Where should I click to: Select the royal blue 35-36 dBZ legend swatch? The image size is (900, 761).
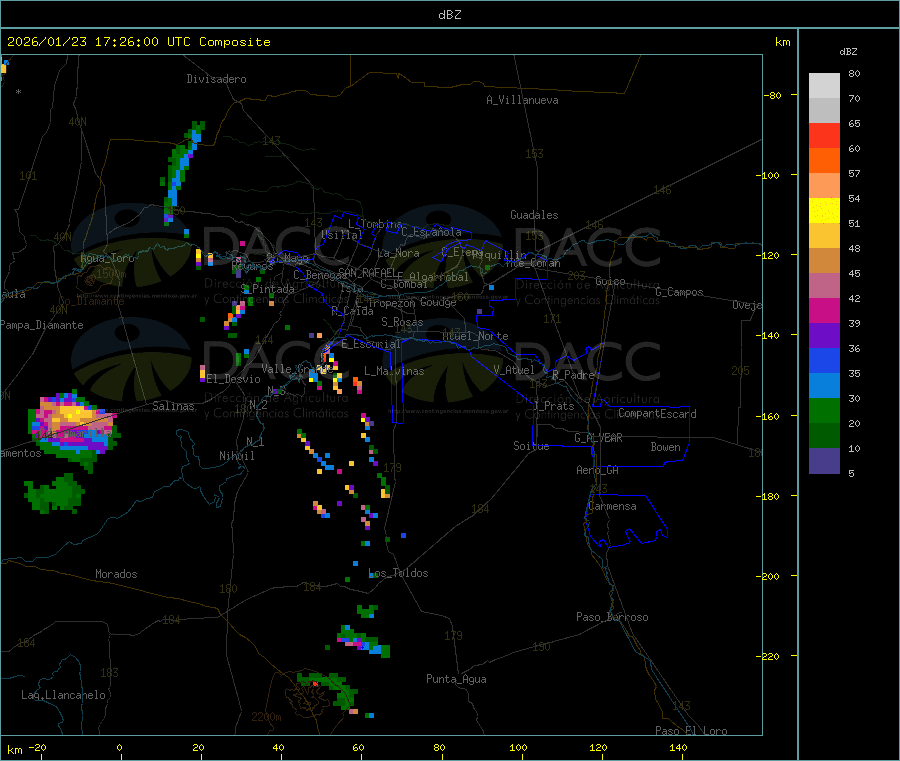(x=824, y=360)
